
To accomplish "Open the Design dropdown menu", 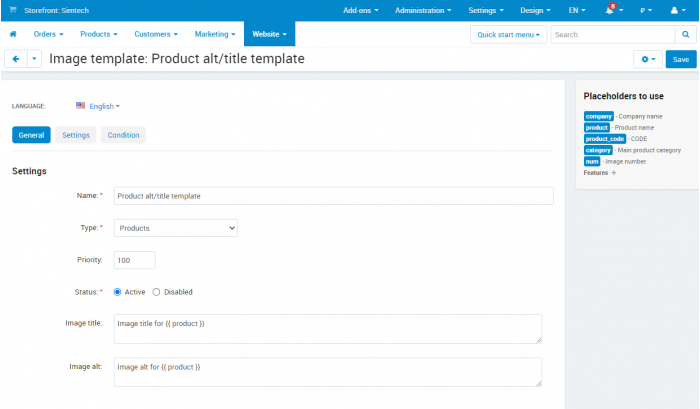I will pyautogui.click(x=535, y=10).
